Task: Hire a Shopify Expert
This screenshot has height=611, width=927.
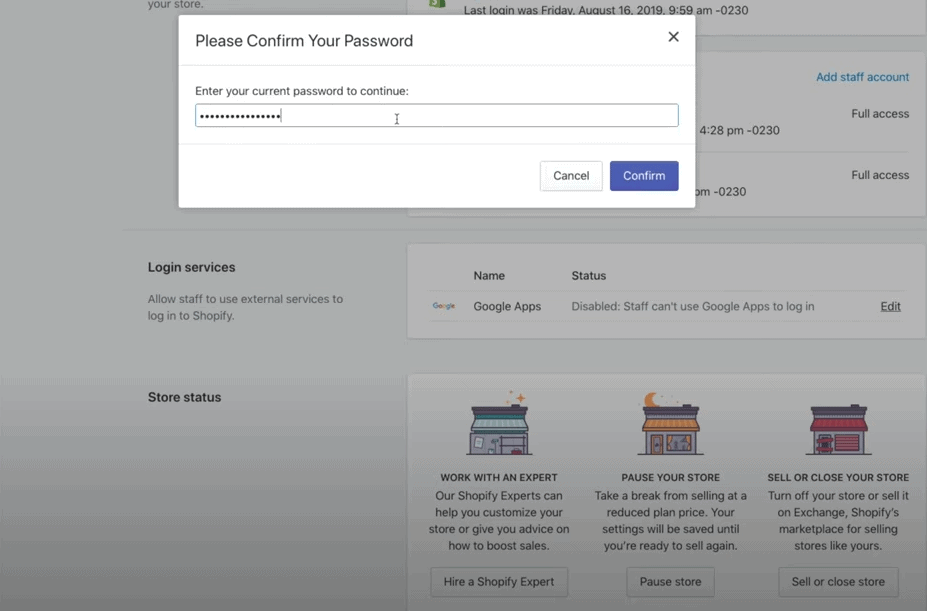Action: [499, 581]
